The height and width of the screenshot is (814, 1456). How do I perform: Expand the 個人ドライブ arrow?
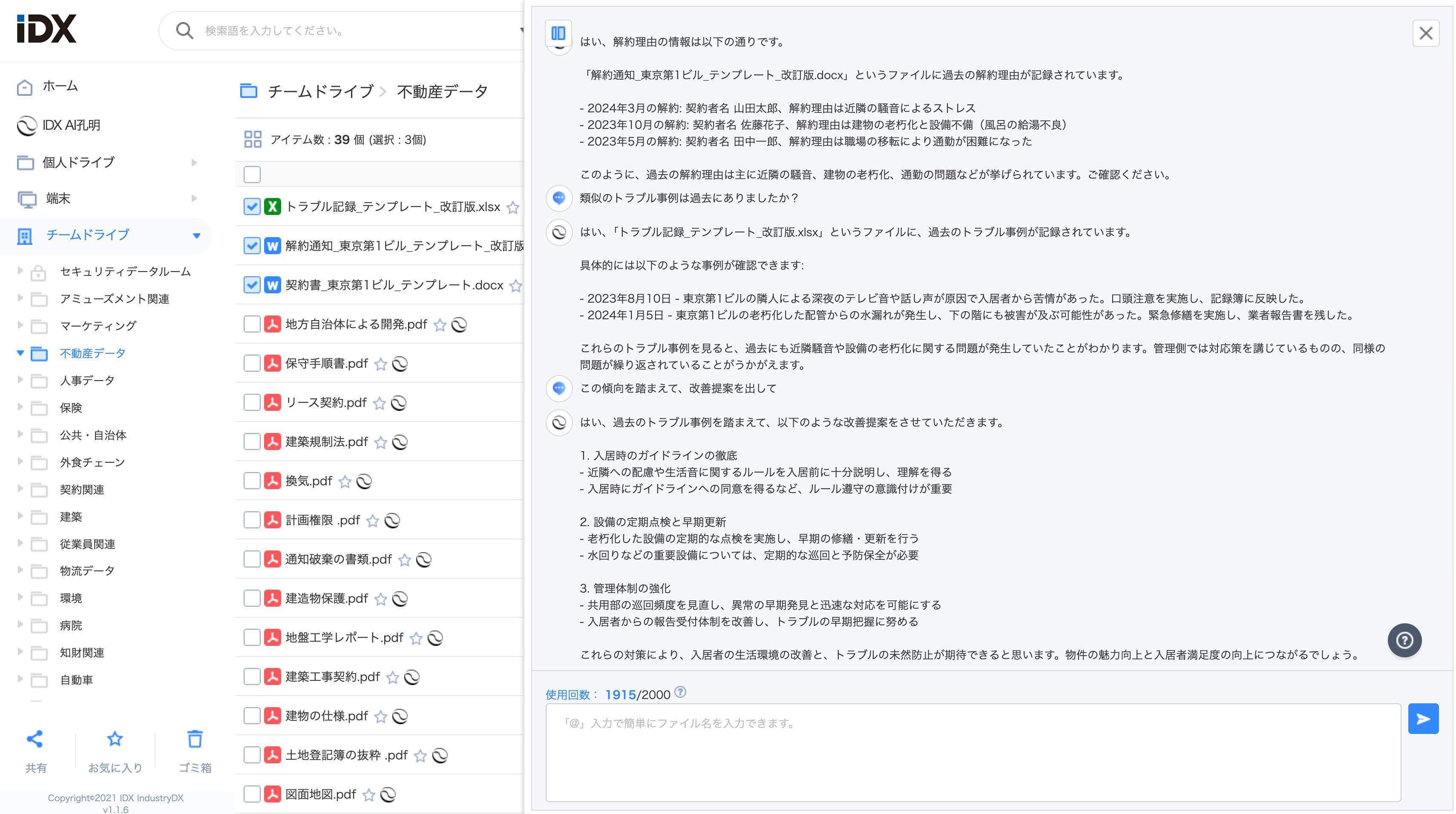(x=194, y=163)
